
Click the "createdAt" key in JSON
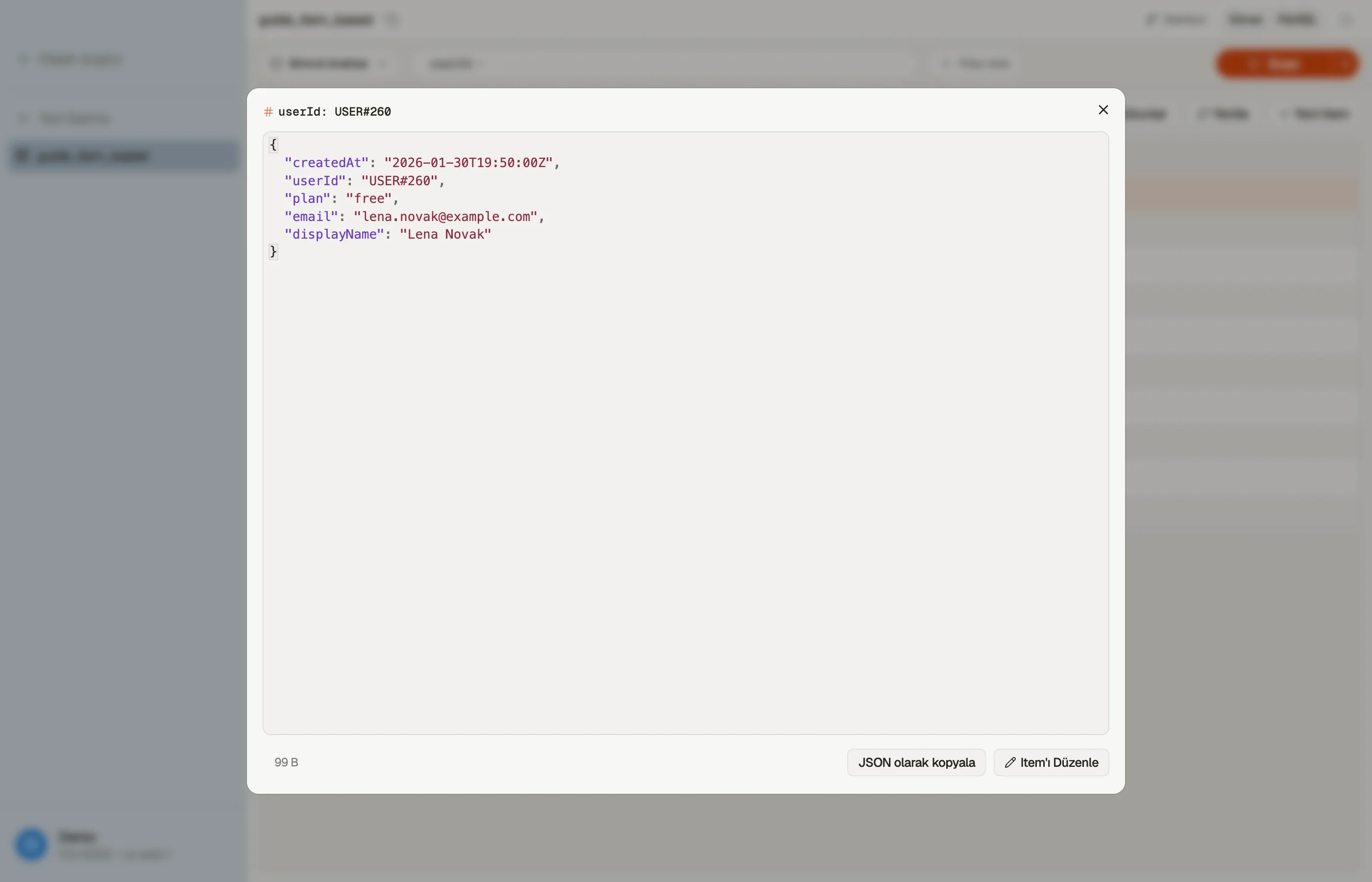pos(326,163)
